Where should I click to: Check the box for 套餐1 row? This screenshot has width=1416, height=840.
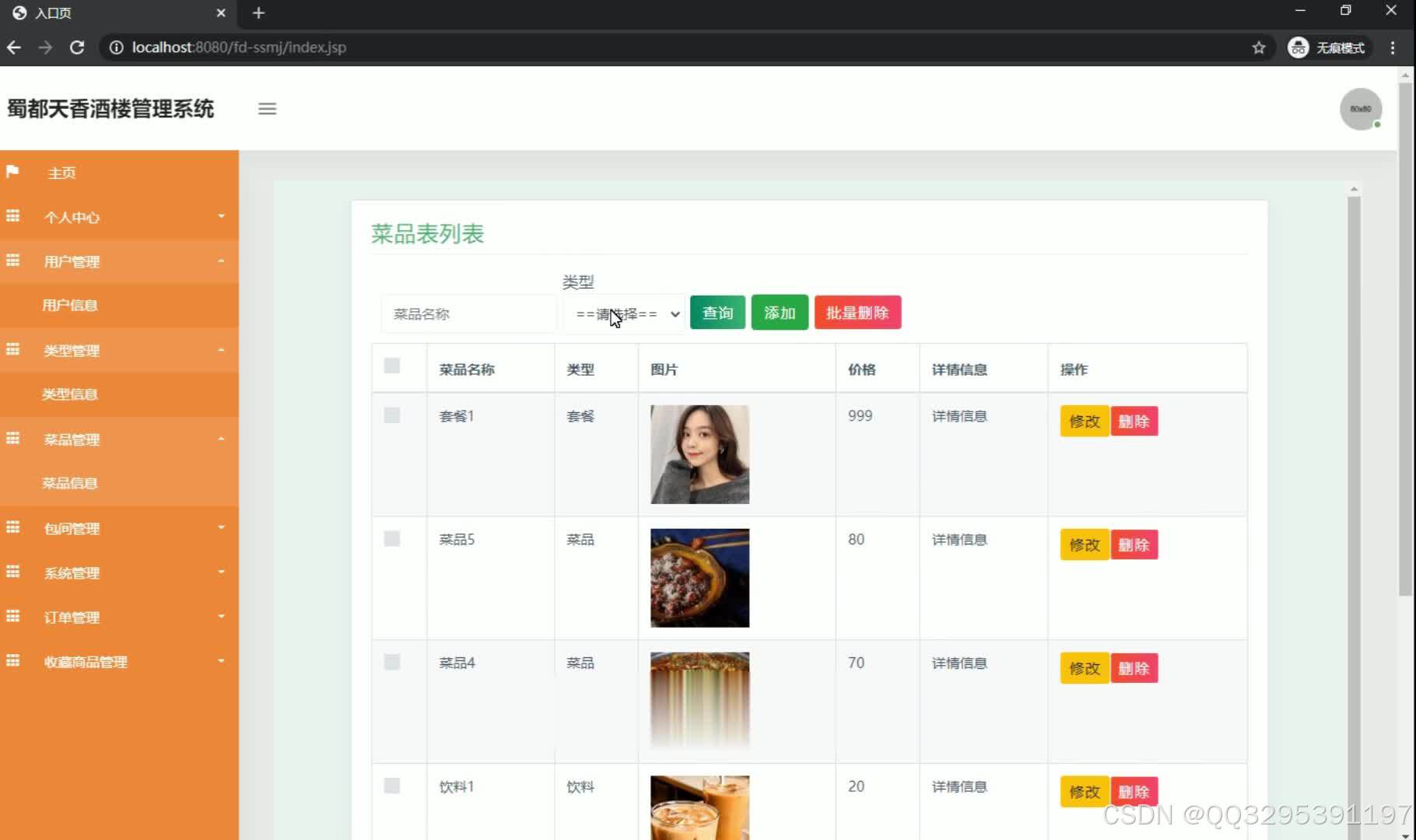(392, 415)
